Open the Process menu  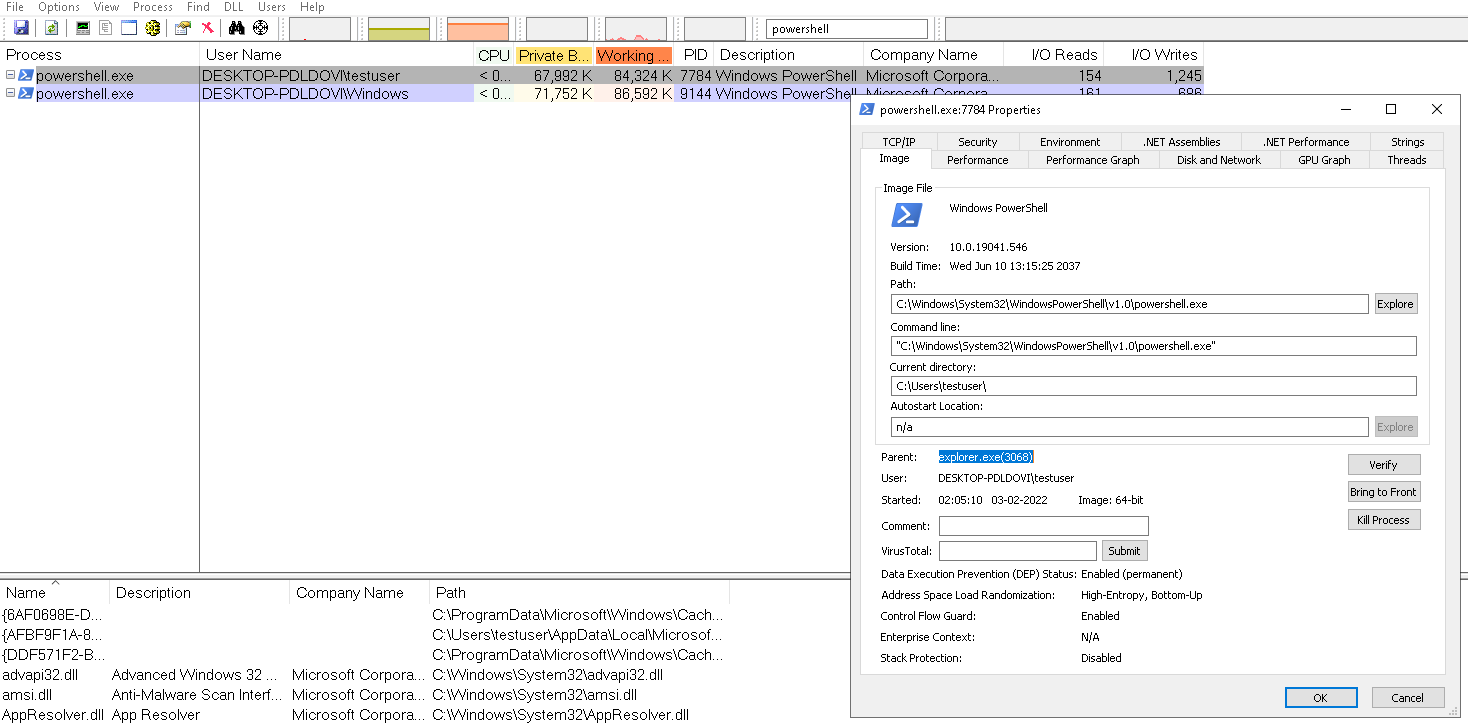tap(152, 7)
